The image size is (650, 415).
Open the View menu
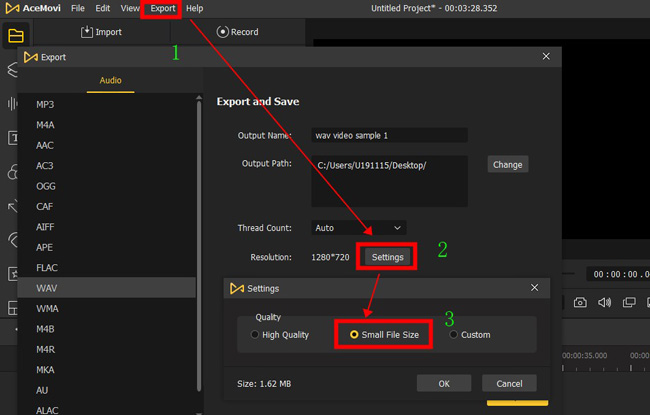coord(130,8)
